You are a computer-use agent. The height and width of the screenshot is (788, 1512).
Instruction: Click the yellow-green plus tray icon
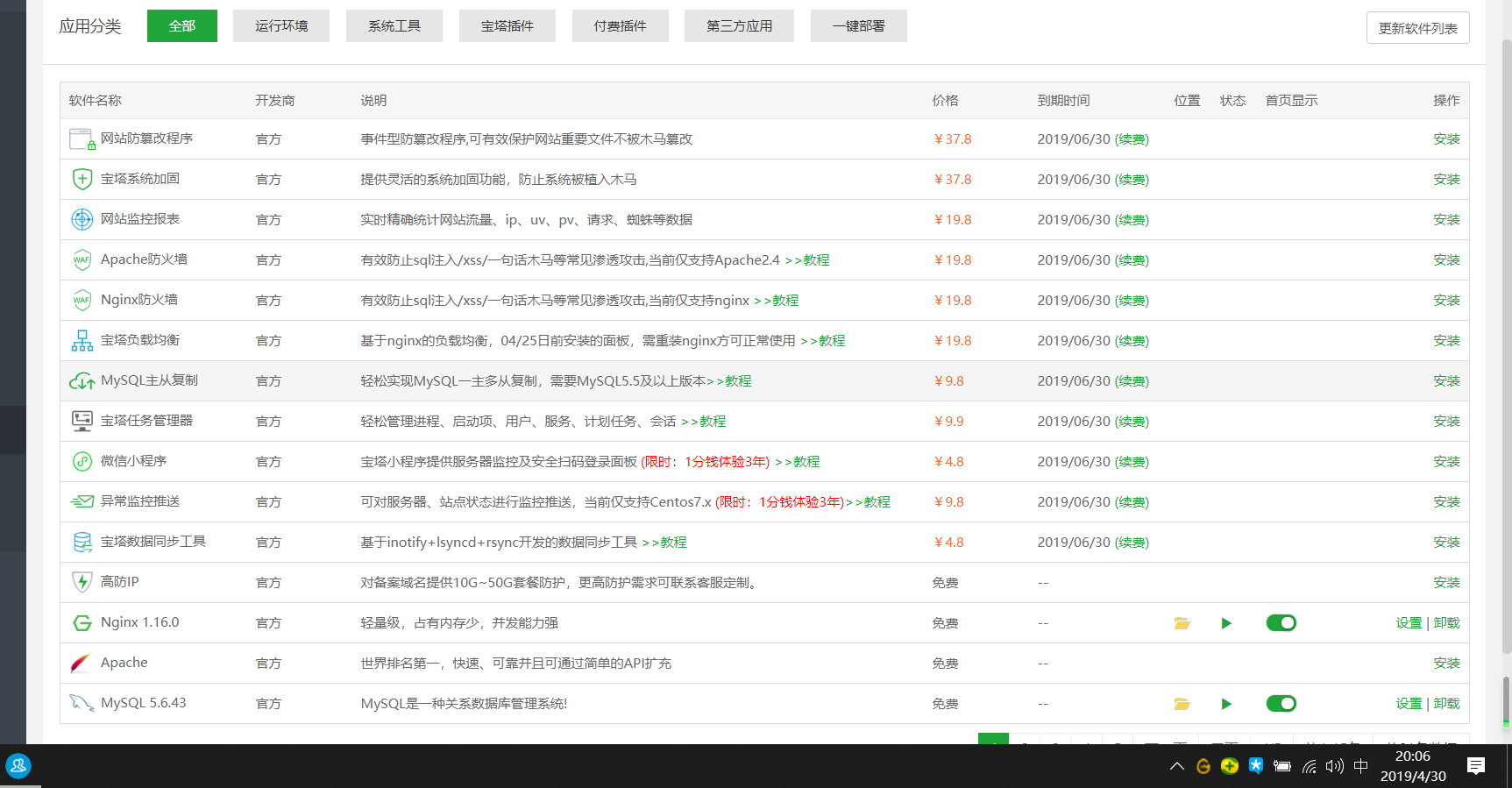pyautogui.click(x=1230, y=766)
